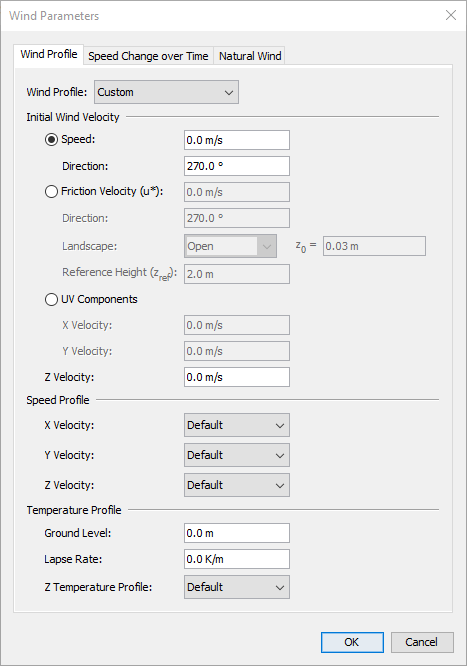Open the Speed Profile Z Velocity dropdown
This screenshot has width=467, height=666.
[237, 485]
